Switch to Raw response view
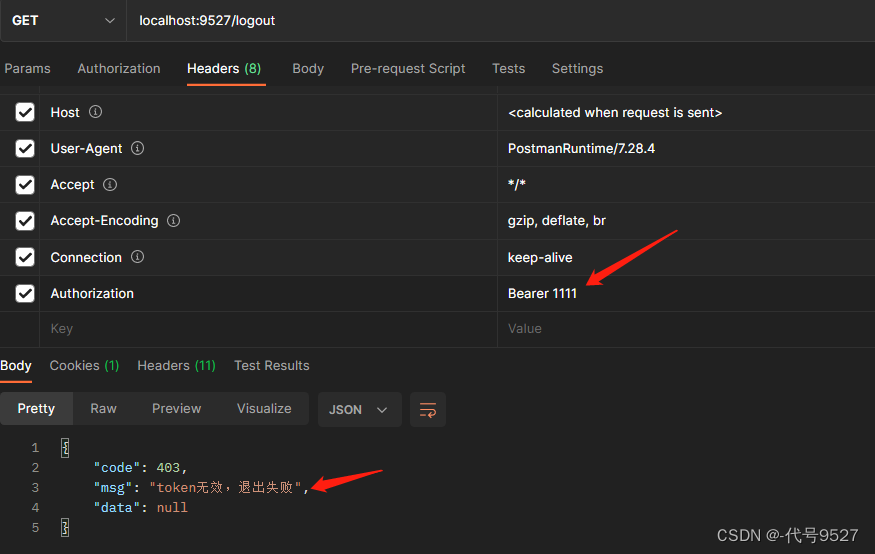This screenshot has height=554, width=875. point(103,408)
